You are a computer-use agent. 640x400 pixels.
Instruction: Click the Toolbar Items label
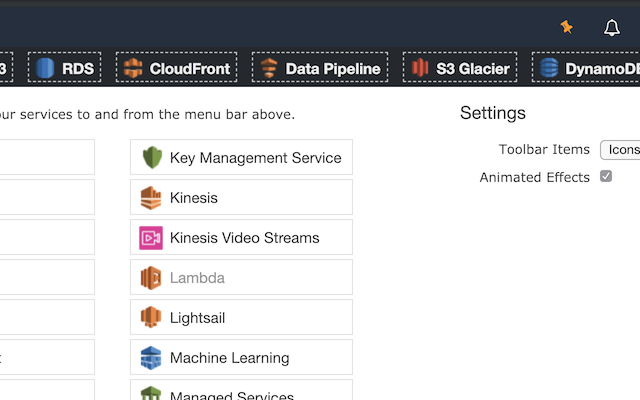(544, 149)
